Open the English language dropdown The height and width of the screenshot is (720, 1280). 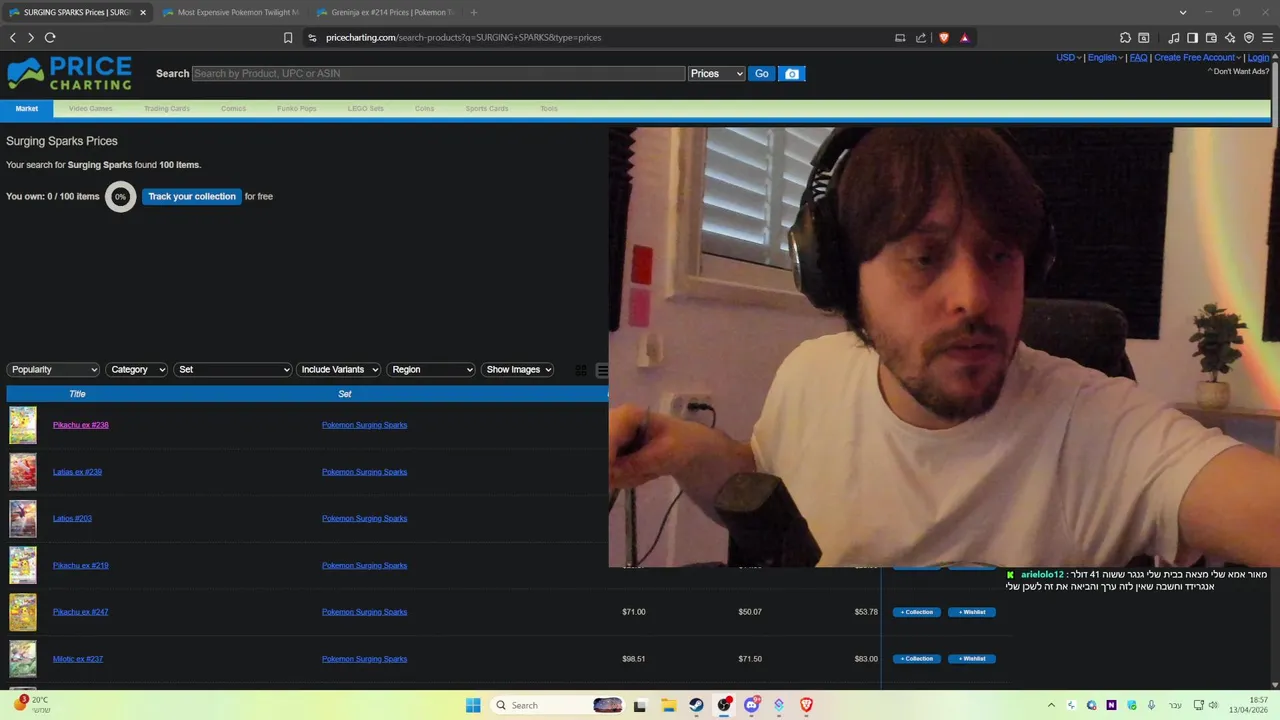coord(1105,57)
